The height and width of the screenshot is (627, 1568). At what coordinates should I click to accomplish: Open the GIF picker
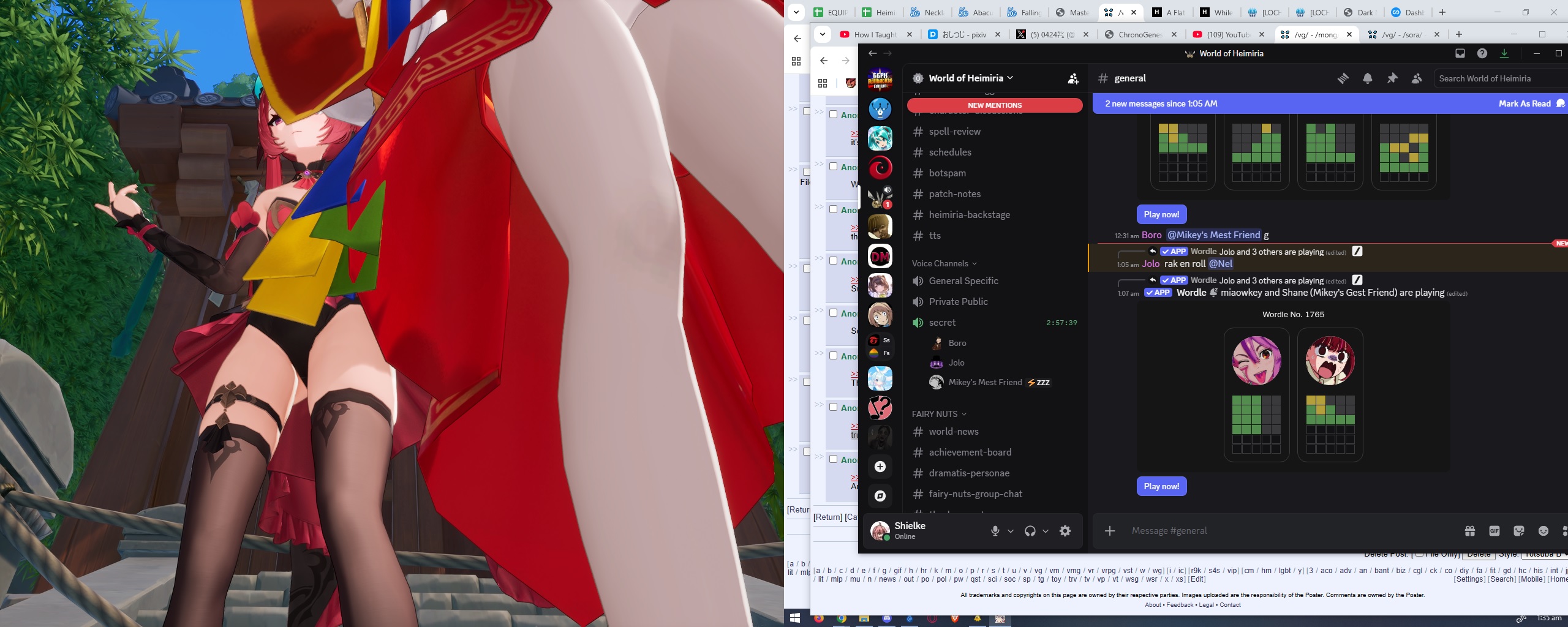pos(1494,531)
